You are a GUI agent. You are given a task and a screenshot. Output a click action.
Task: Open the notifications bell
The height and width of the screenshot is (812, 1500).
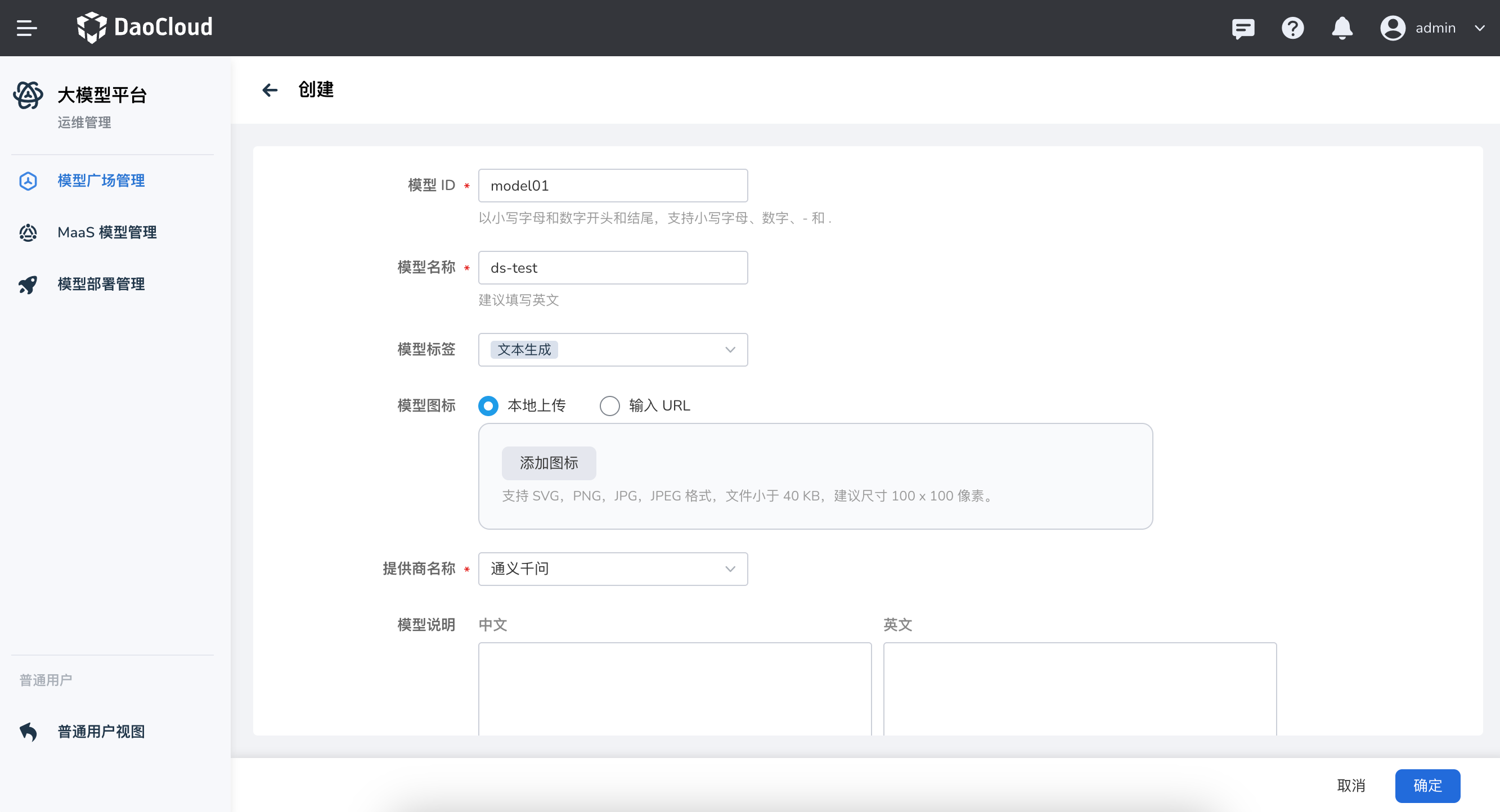pos(1341,28)
